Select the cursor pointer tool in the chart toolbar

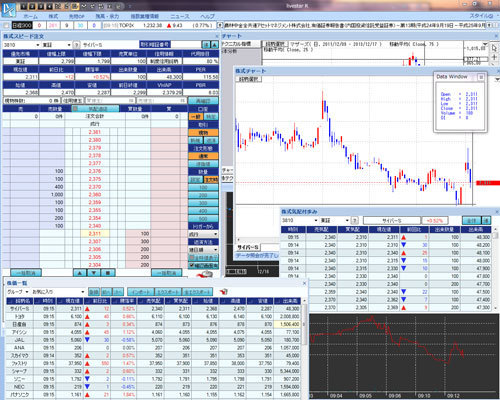point(494,48)
